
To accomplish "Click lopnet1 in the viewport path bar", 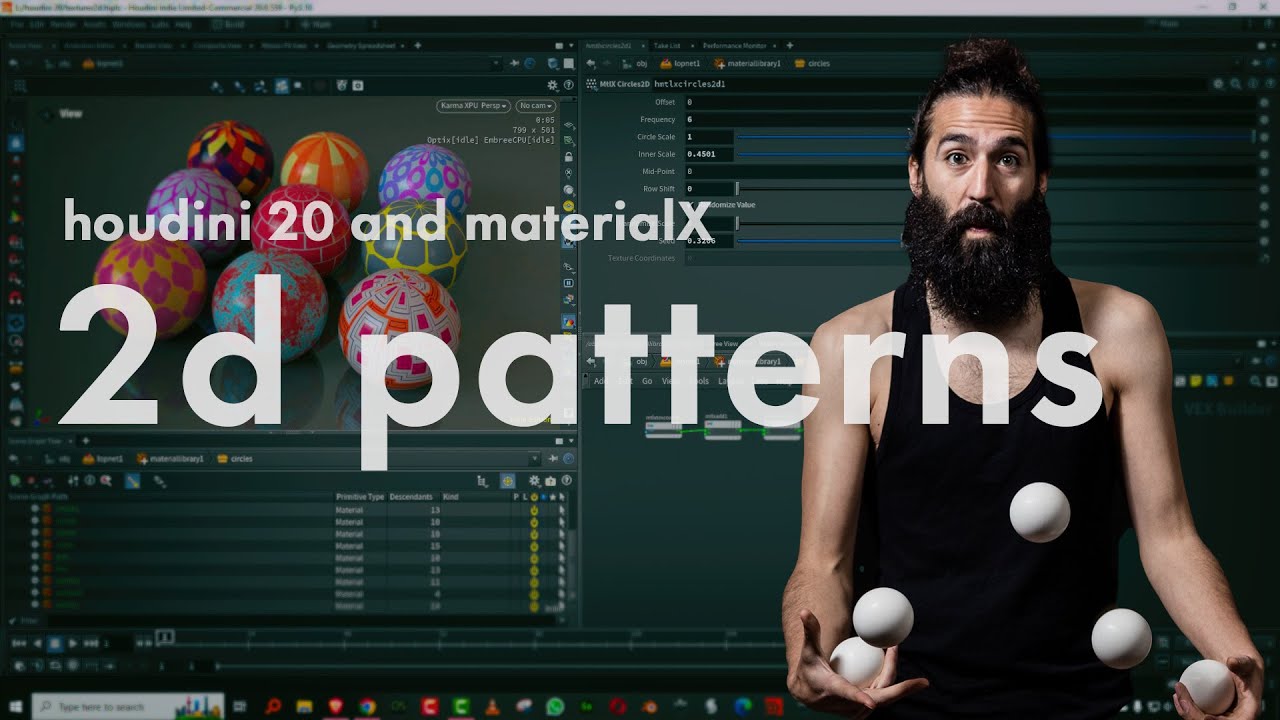I will (x=103, y=63).
